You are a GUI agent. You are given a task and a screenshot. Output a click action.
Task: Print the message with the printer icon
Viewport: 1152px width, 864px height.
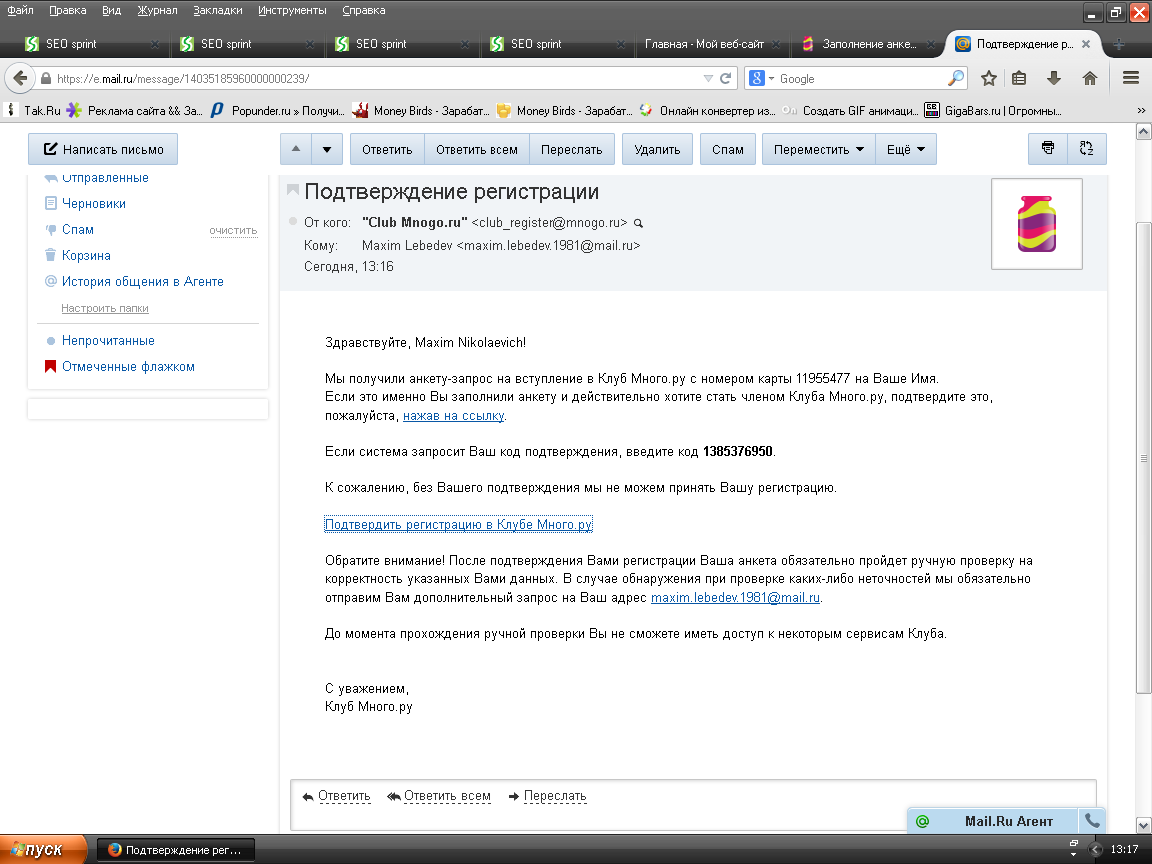point(1048,149)
